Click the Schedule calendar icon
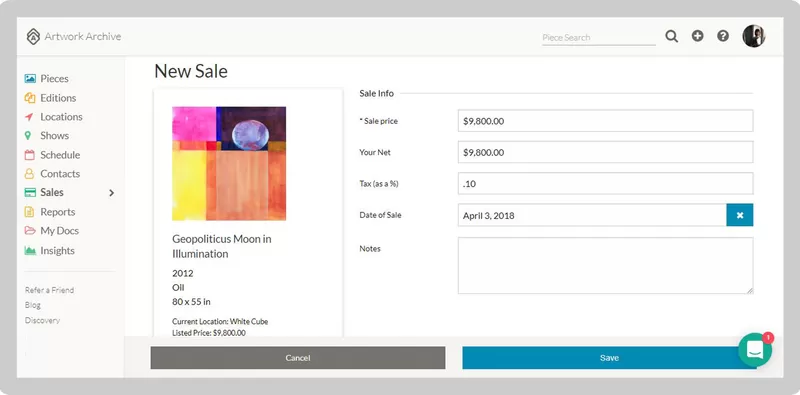 click(x=30, y=155)
